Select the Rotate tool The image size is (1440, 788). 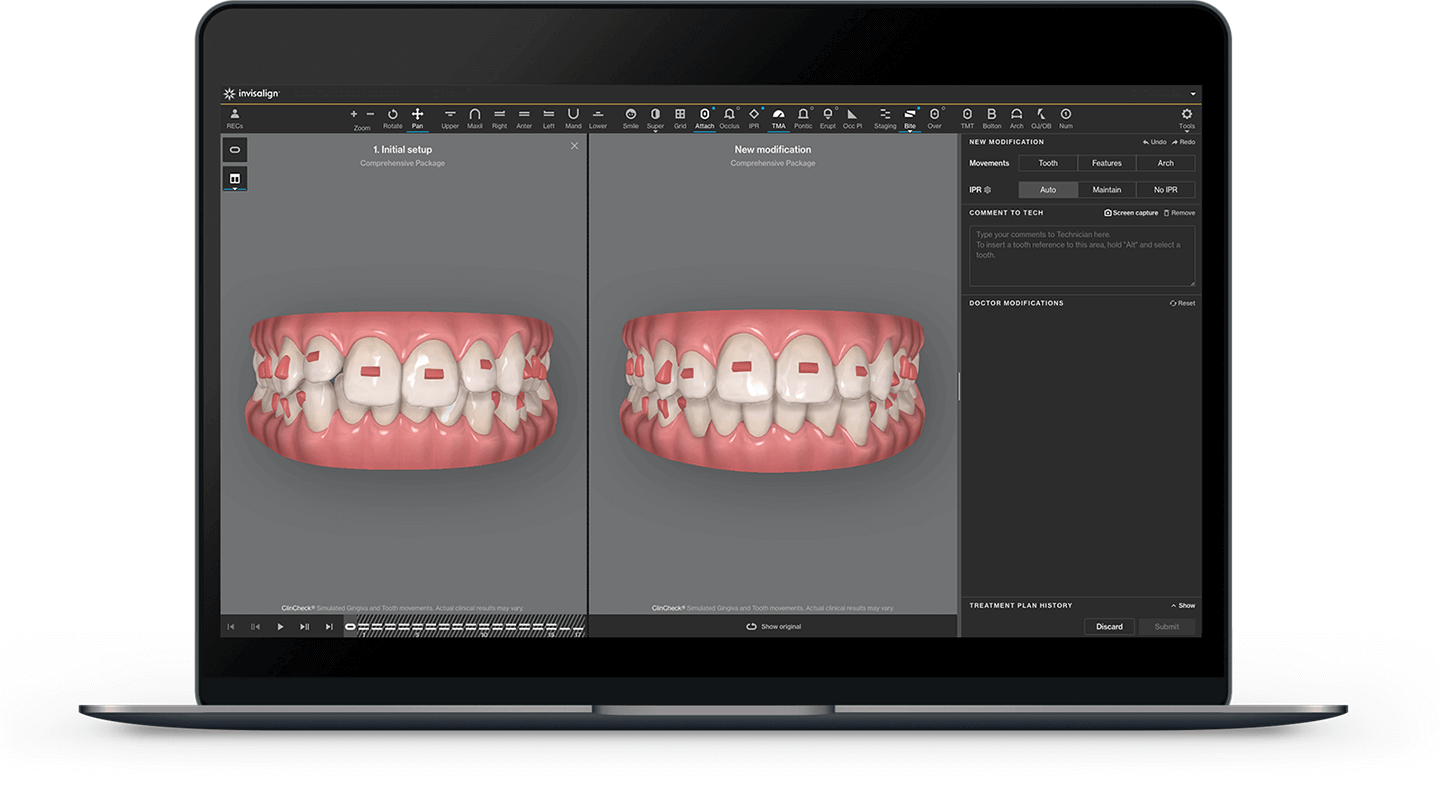[392, 118]
